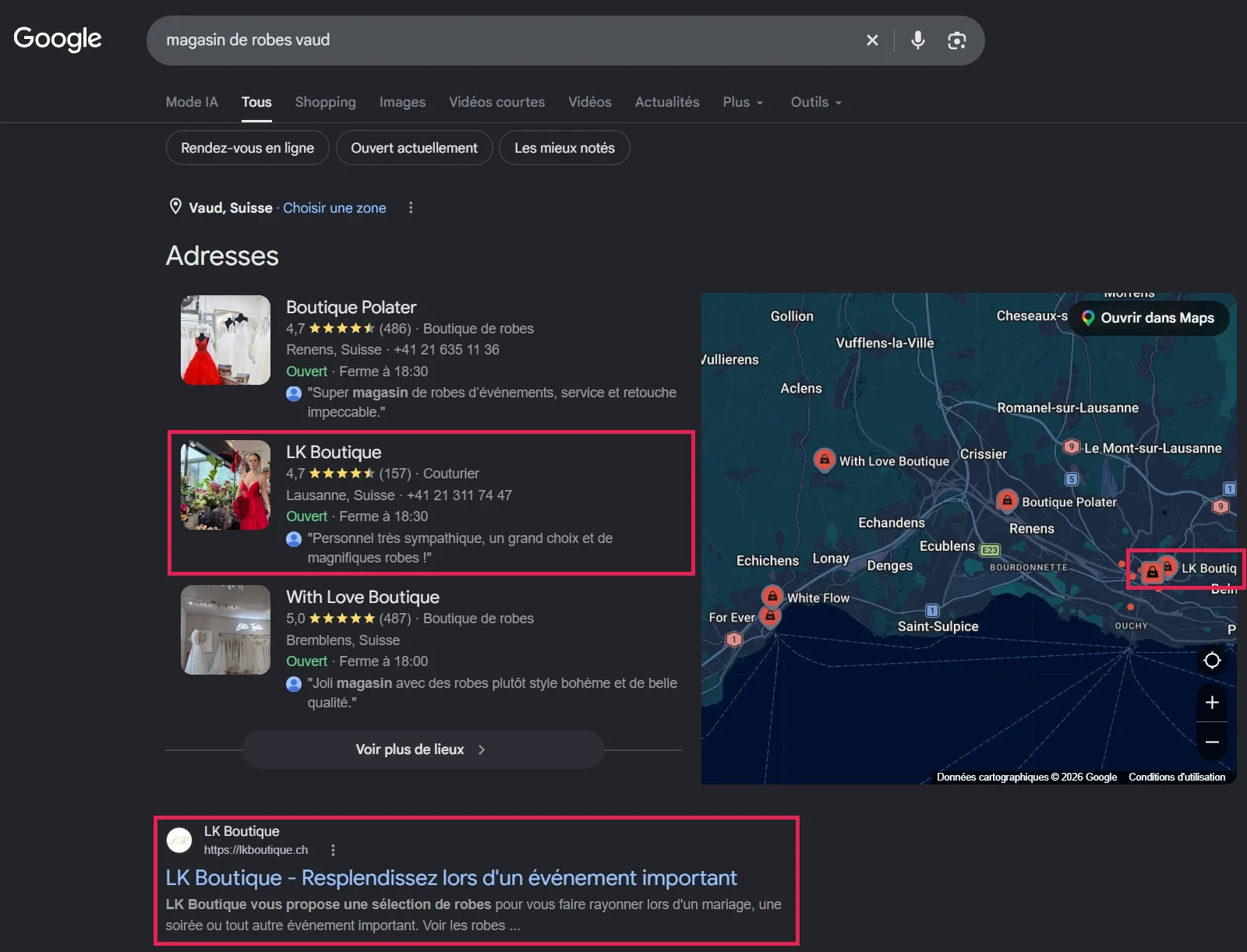Toggle the Les mieux notés filter chip
This screenshot has width=1247, height=952.
[564, 148]
